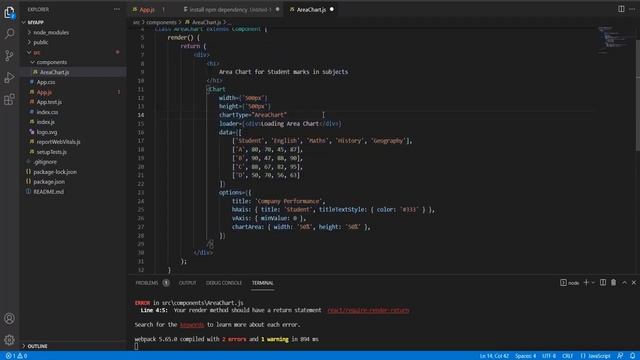The height and width of the screenshot is (360, 640).
Task: Change line ending via CRLF status item
Action: tap(567, 356)
